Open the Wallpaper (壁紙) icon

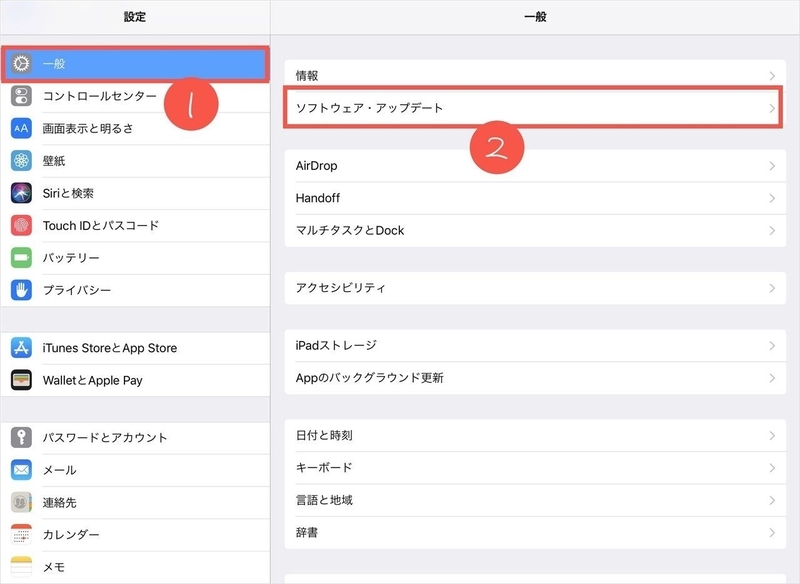22,161
